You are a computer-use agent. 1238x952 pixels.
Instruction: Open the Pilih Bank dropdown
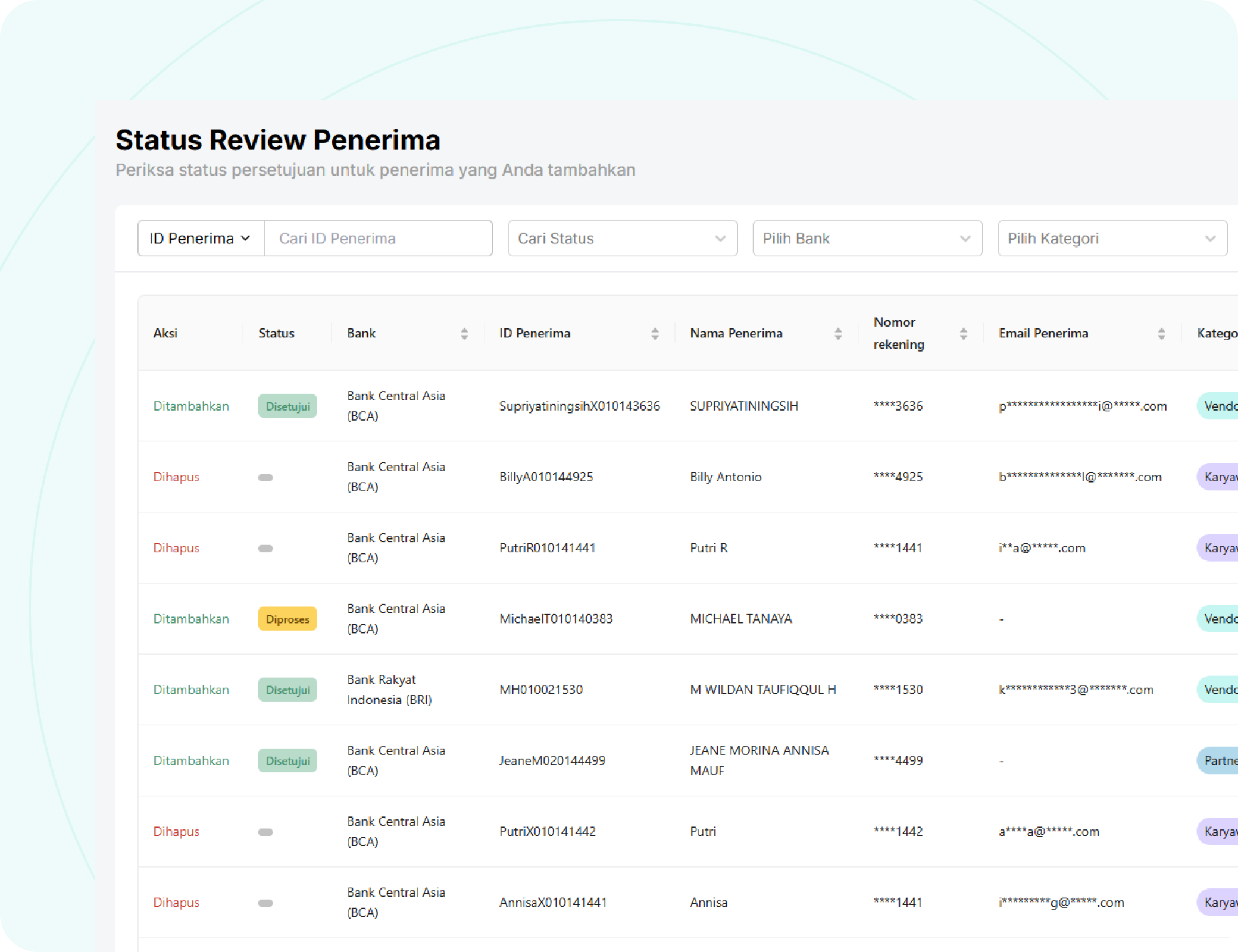pyautogui.click(x=867, y=239)
